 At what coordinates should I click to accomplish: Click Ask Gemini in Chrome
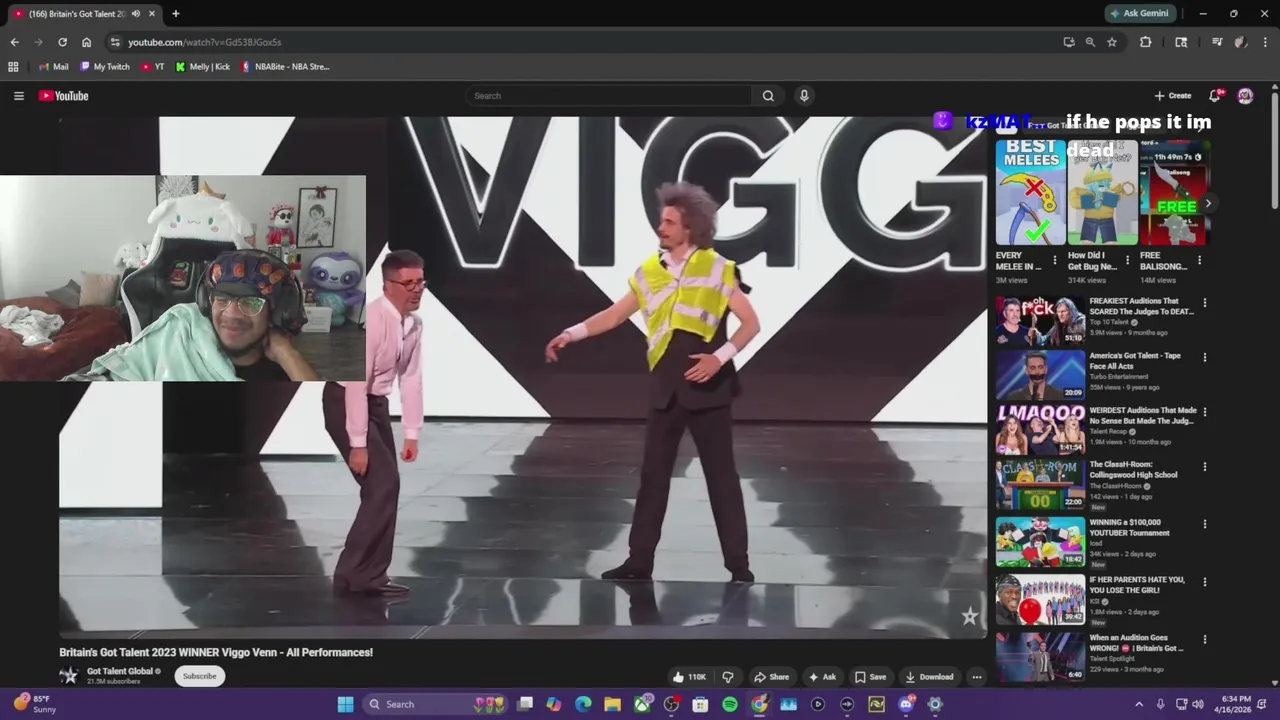pos(1141,14)
